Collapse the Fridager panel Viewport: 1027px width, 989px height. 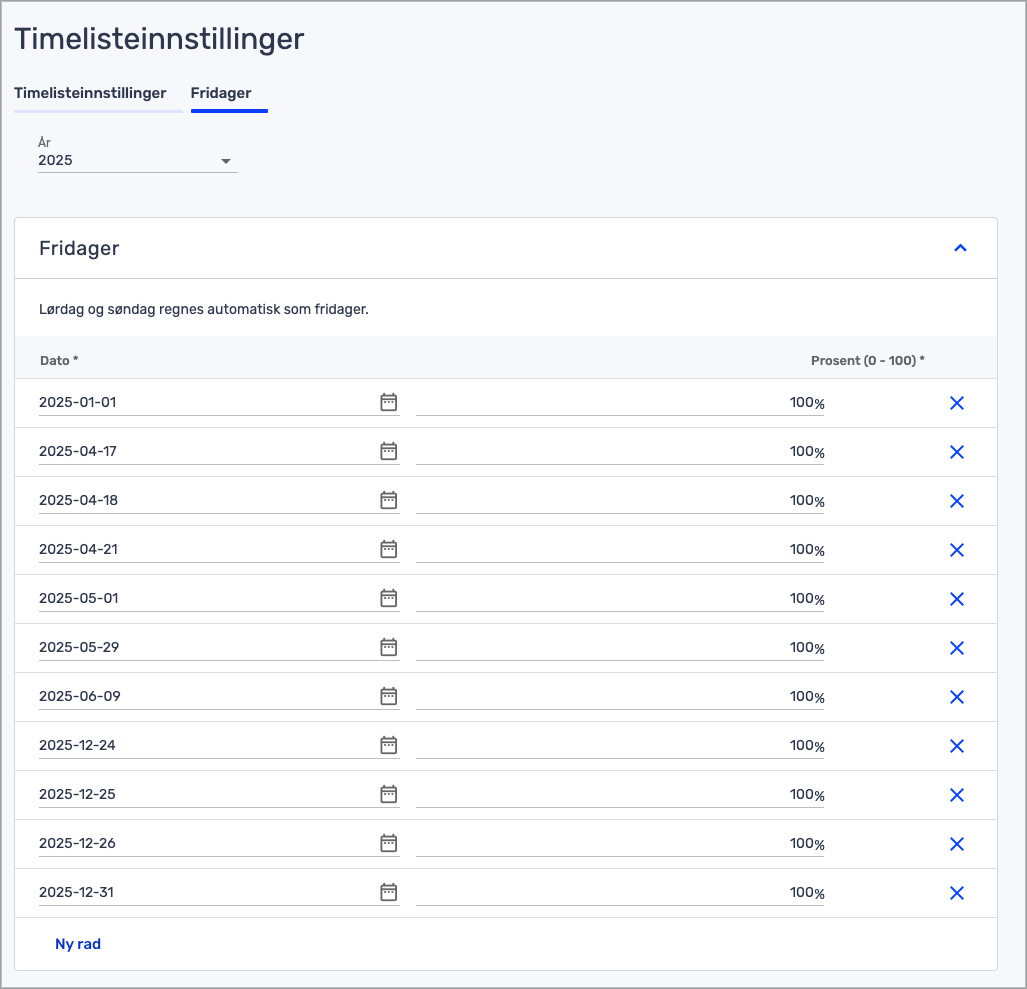pos(960,248)
